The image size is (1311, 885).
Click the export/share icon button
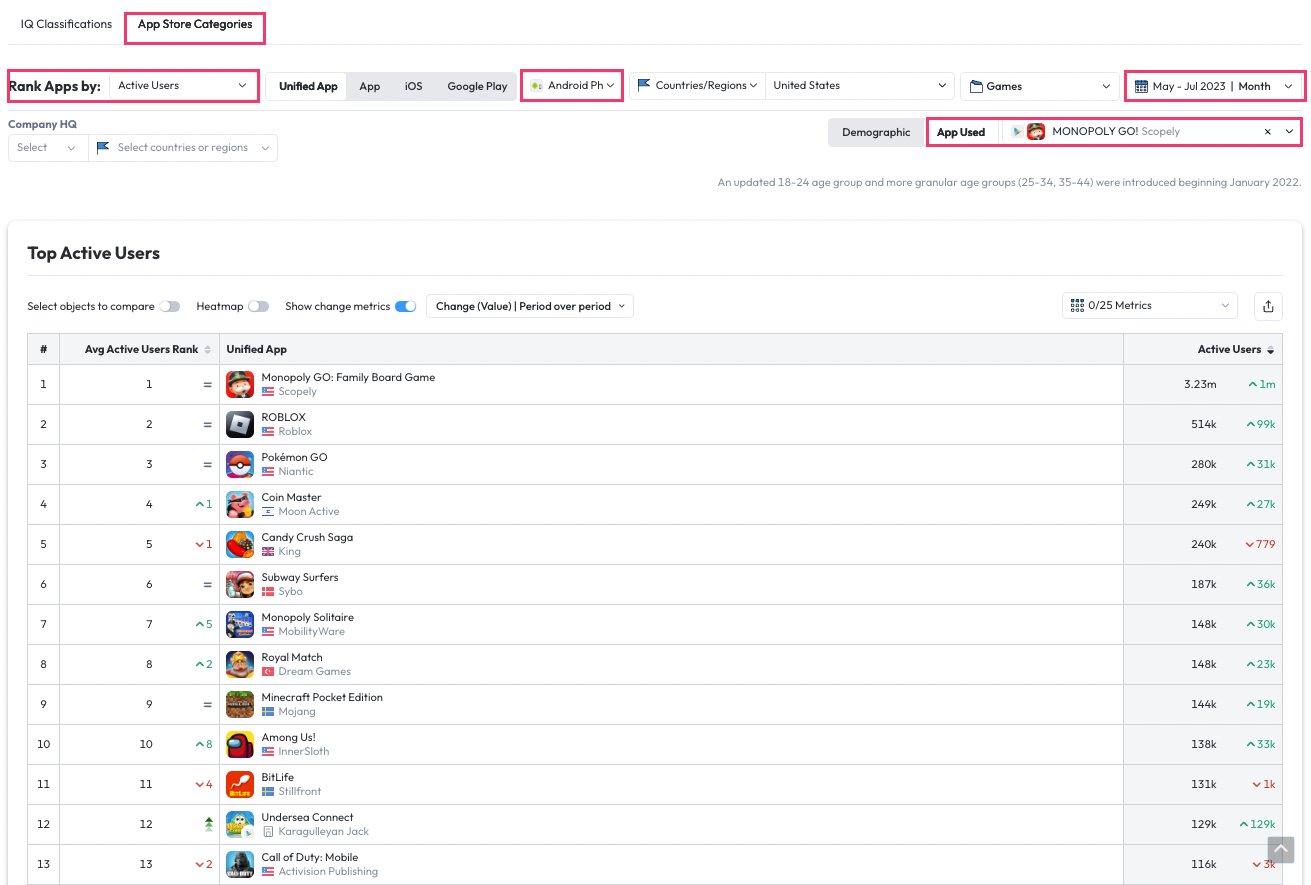[1268, 306]
